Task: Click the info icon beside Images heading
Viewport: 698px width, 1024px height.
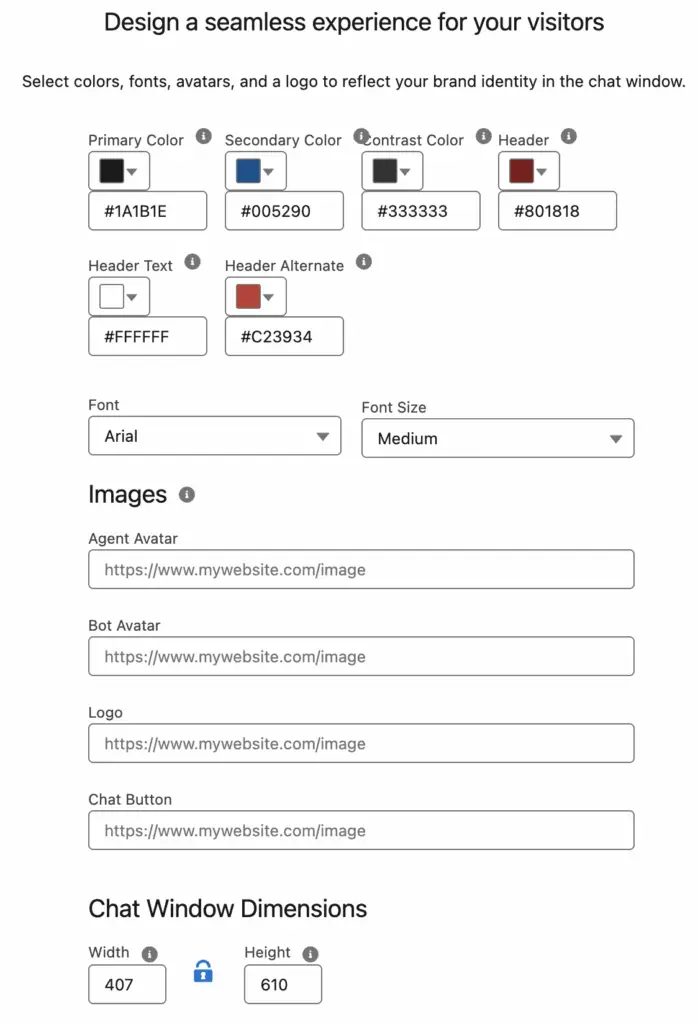Action: point(187,495)
